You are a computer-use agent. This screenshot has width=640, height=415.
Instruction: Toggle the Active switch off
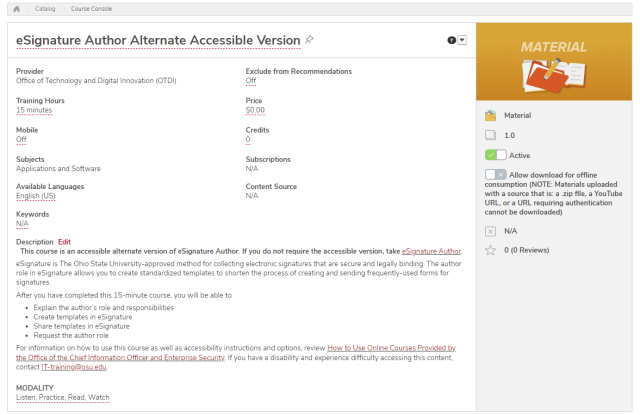(496, 155)
